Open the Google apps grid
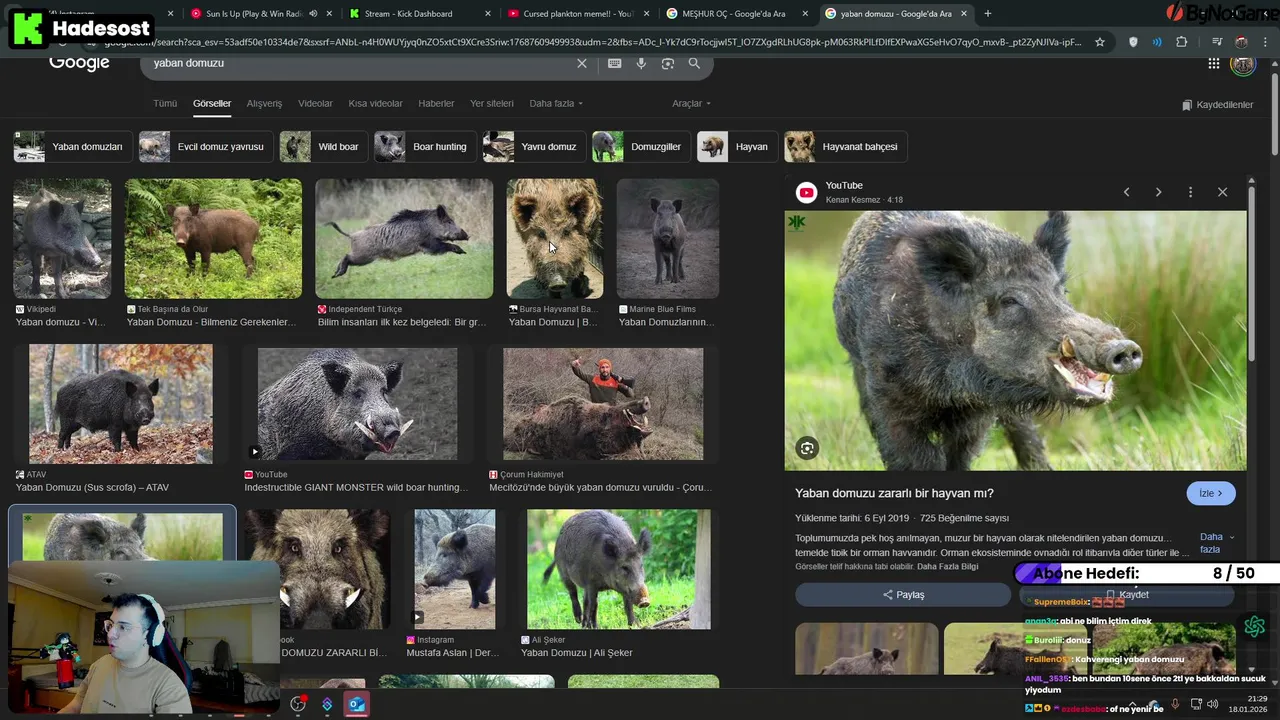1280x720 pixels. (x=1213, y=64)
